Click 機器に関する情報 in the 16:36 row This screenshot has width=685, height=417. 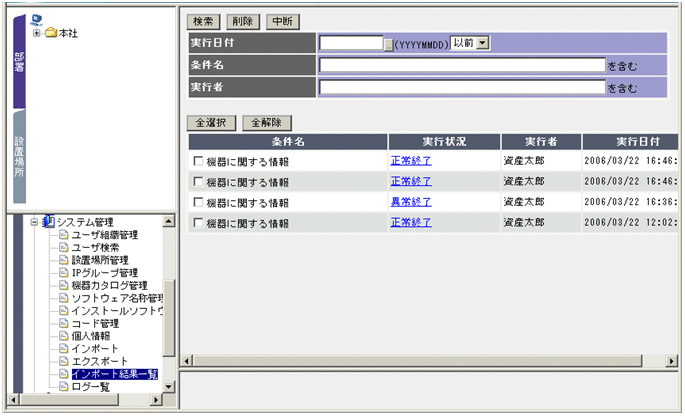click(x=248, y=203)
